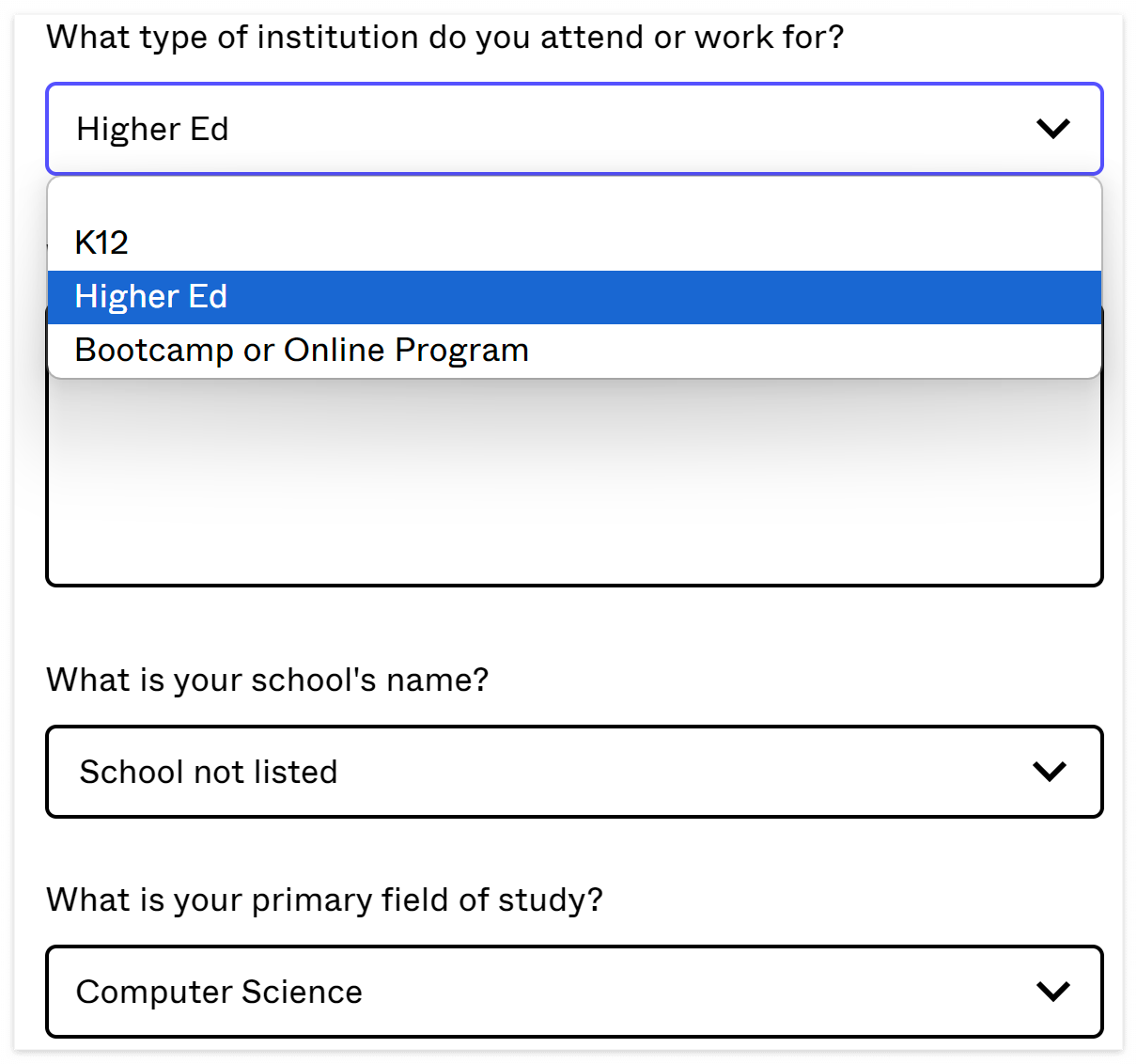Click the 'What type of institution' question label
Image resolution: width=1137 pixels, height=1064 pixels.
[x=444, y=38]
